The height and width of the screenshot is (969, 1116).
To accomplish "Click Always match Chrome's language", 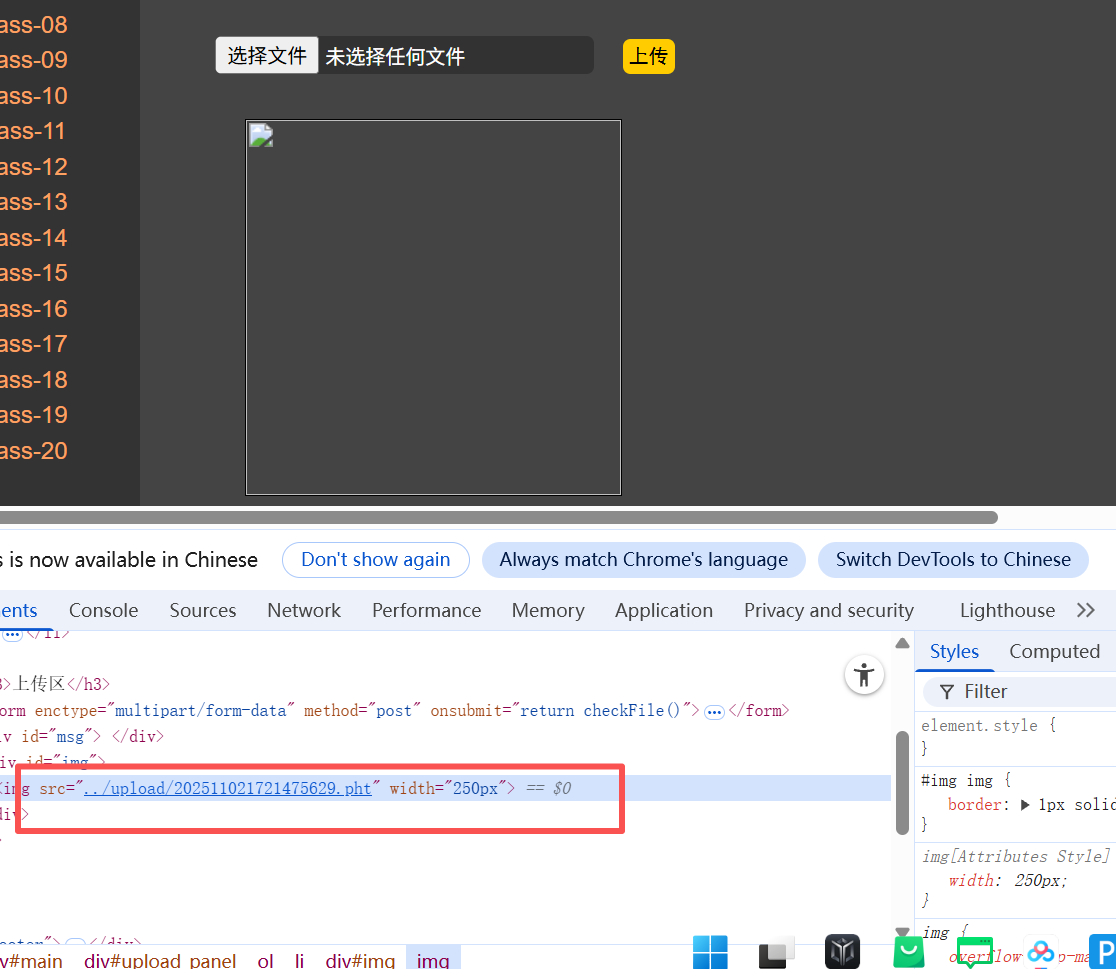I will [x=643, y=560].
